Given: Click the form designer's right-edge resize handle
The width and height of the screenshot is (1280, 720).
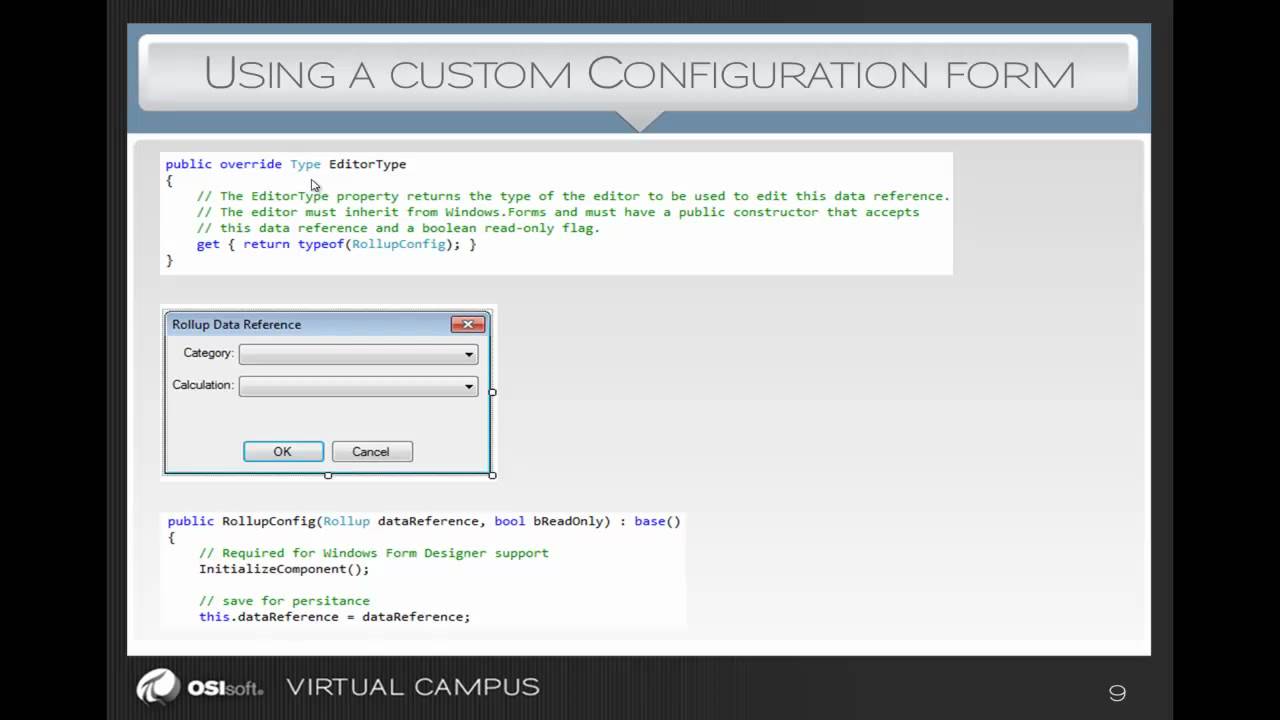Looking at the screenshot, I should point(492,392).
